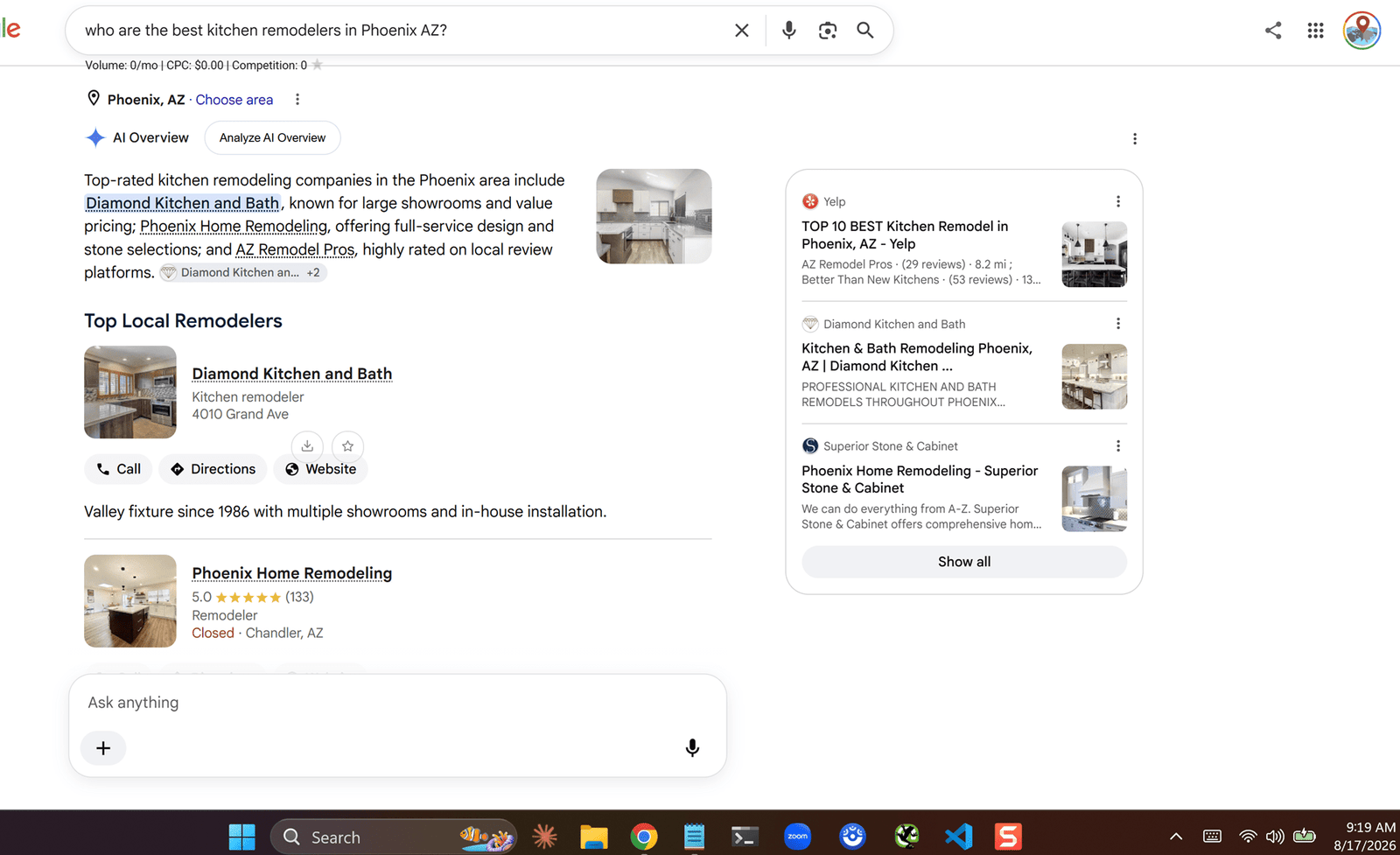Visit the Diamond Kitchen and Bath Website
Image resolution: width=1400 pixels, height=855 pixels.
[x=320, y=469]
